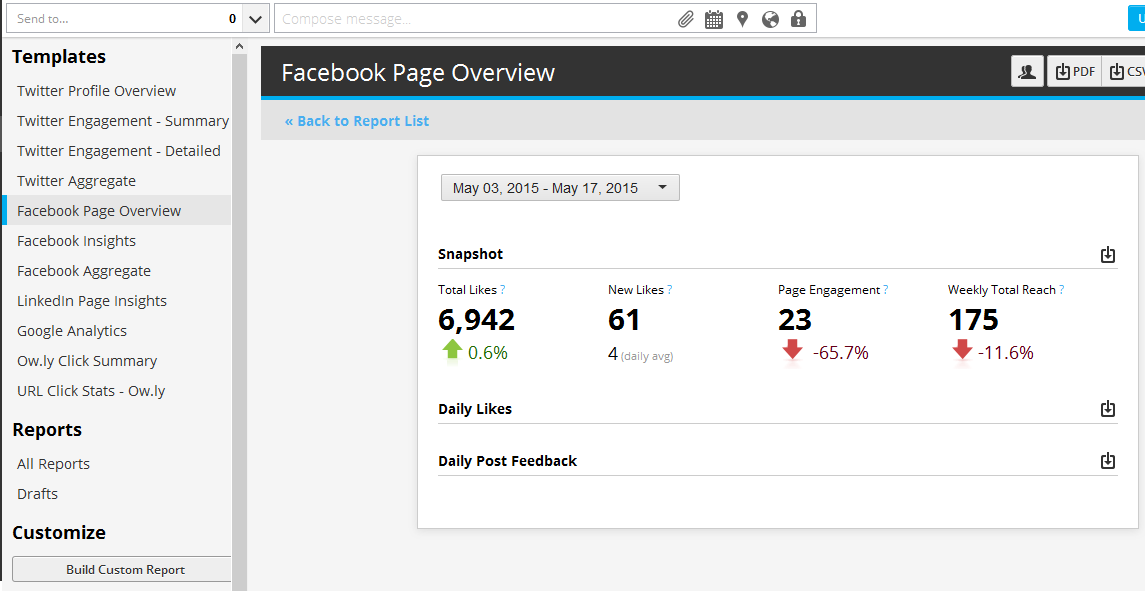Open the scheduling calendar icon

713,19
